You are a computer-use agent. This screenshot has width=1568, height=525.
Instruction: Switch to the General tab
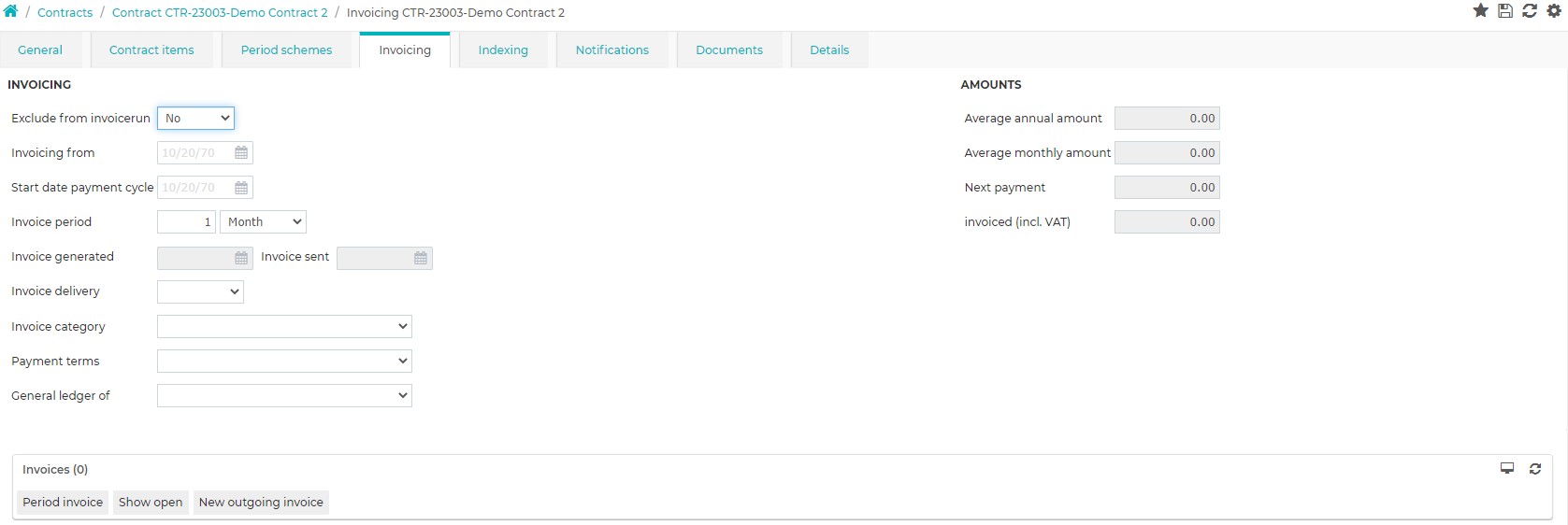point(40,50)
